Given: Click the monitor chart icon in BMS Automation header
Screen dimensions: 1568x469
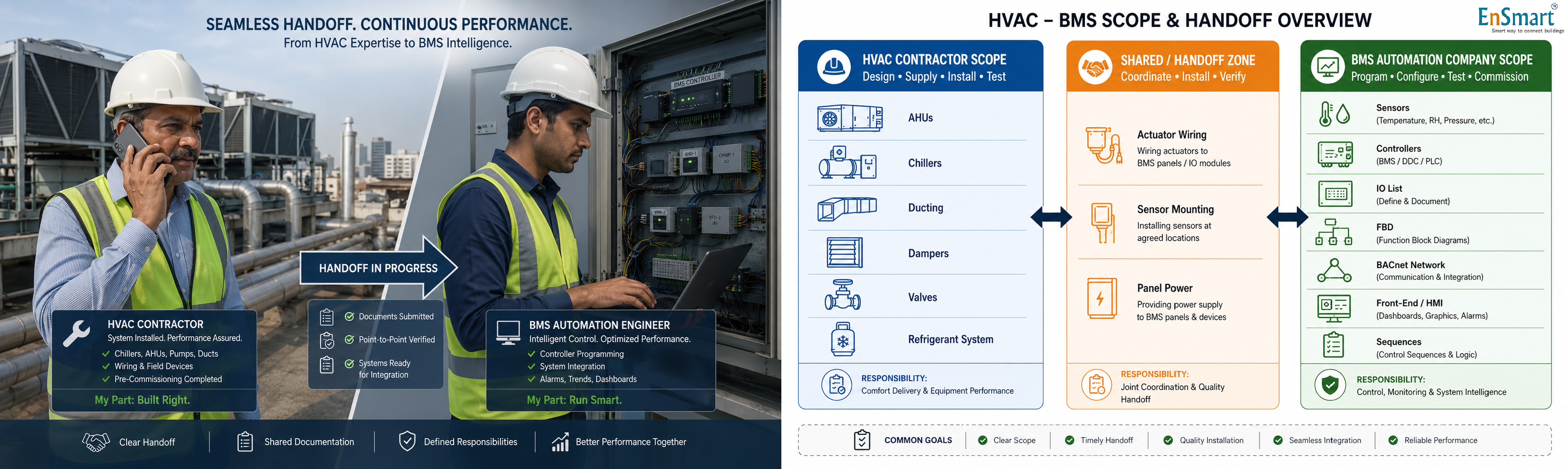Looking at the screenshot, I should point(1328,67).
